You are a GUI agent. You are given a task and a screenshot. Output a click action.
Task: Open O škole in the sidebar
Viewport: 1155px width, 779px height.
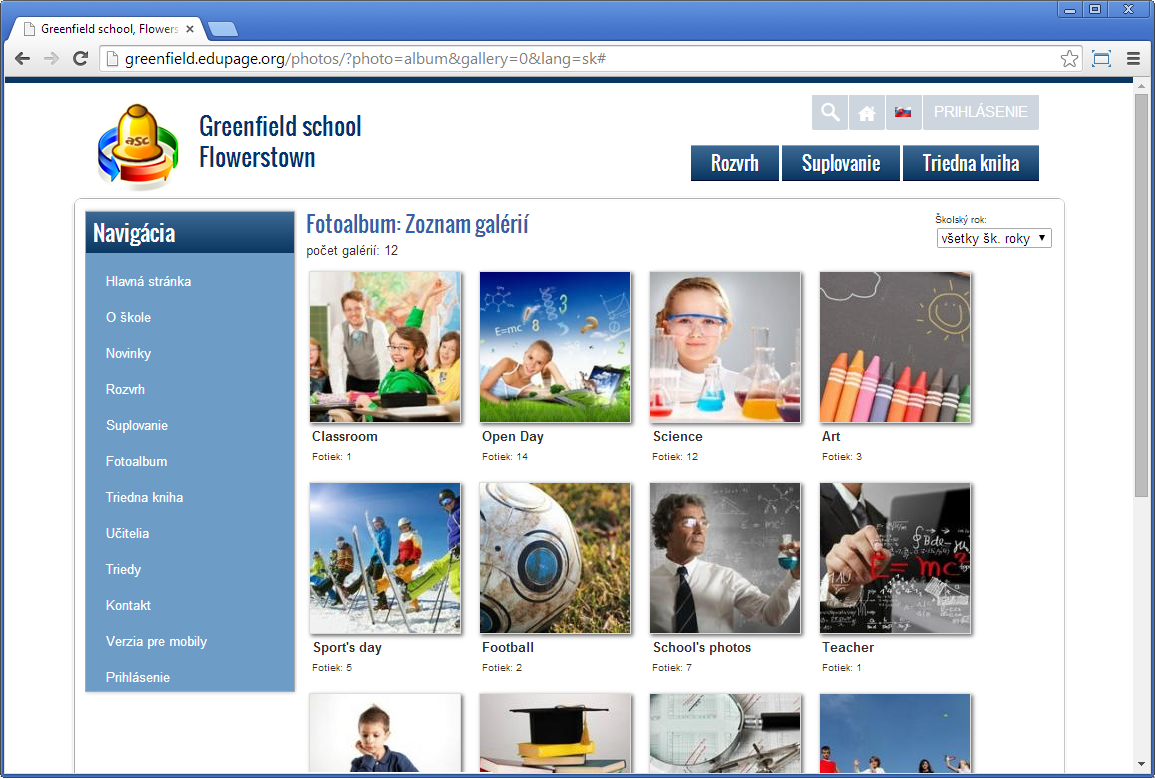128,317
